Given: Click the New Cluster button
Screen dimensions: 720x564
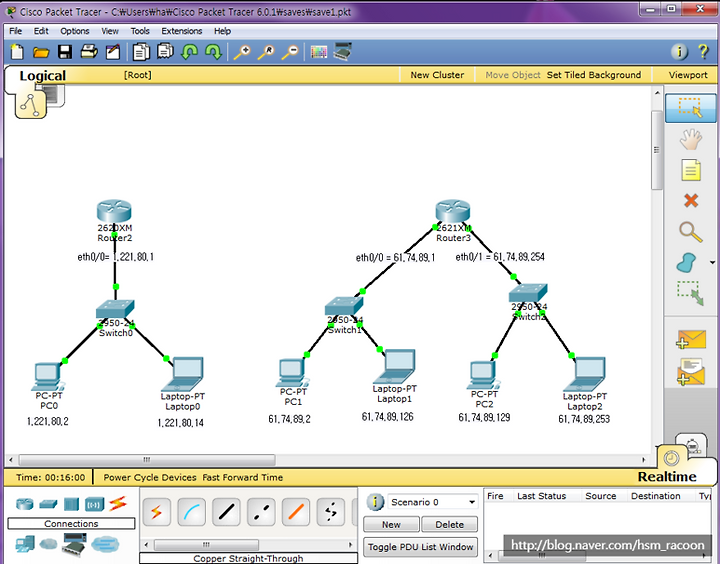Looking at the screenshot, I should 437,75.
